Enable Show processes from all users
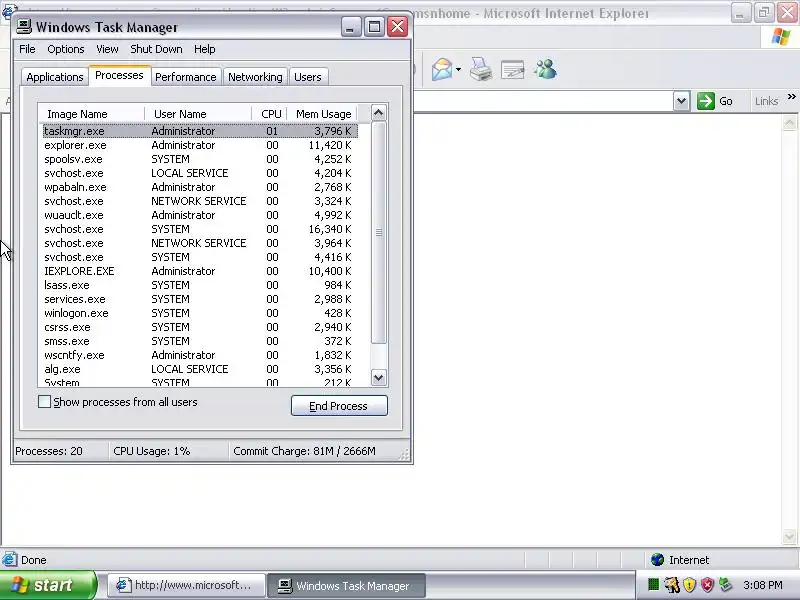Image resolution: width=800 pixels, height=600 pixels. coord(44,402)
